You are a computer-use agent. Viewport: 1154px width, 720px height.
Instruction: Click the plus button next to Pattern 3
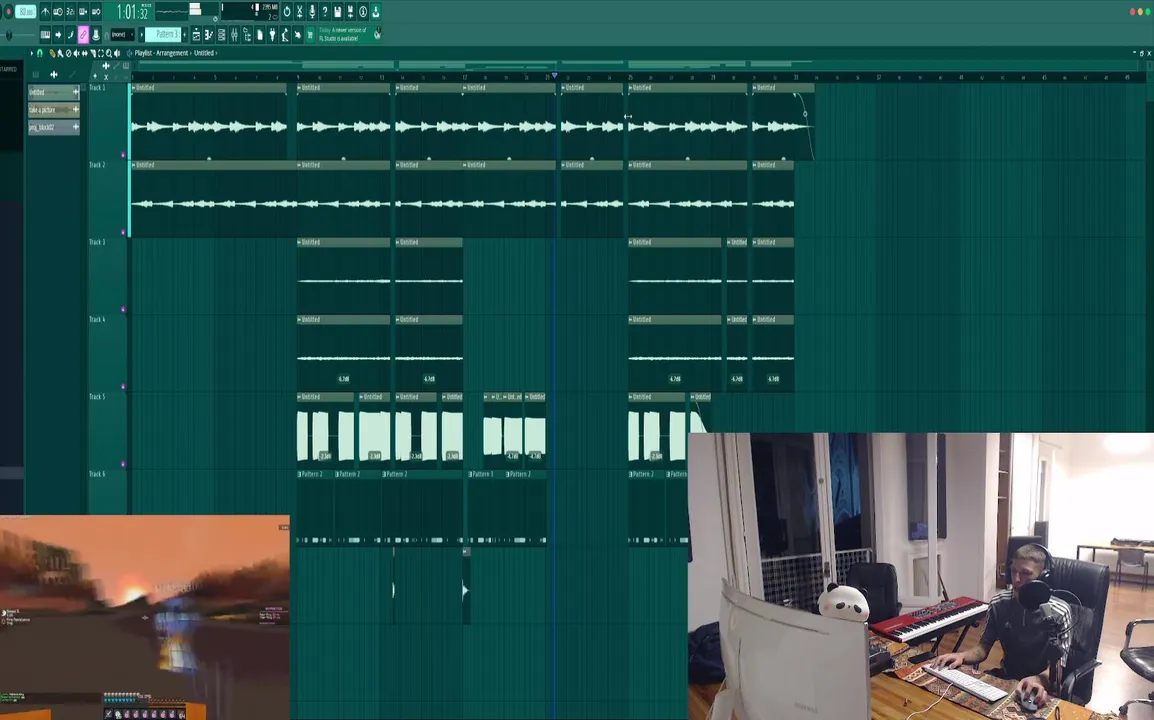pyautogui.click(x=185, y=35)
